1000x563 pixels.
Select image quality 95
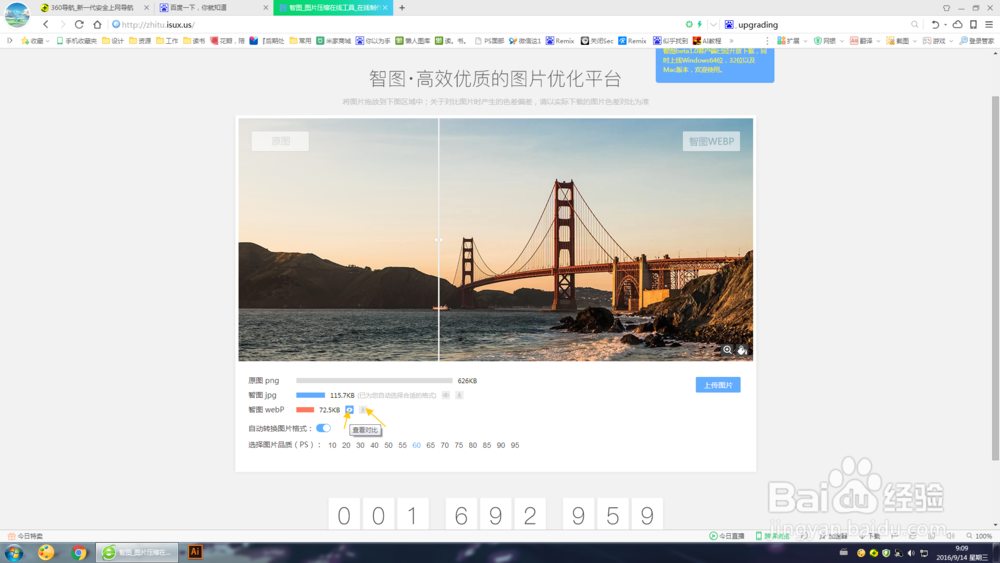pyautogui.click(x=515, y=445)
